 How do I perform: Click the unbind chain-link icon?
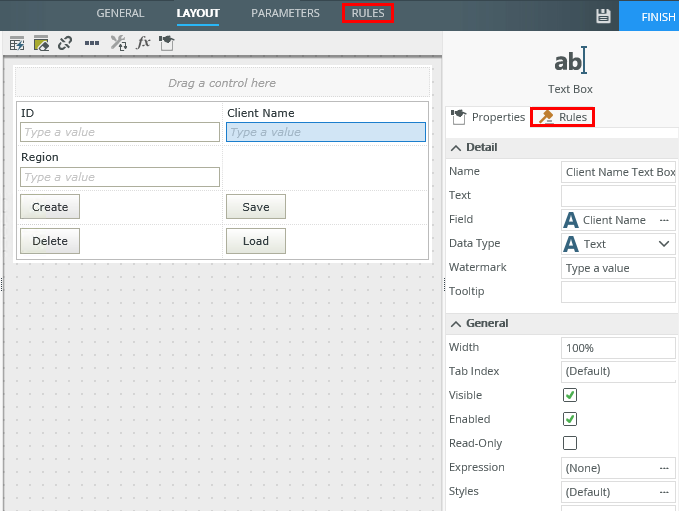[x=65, y=43]
